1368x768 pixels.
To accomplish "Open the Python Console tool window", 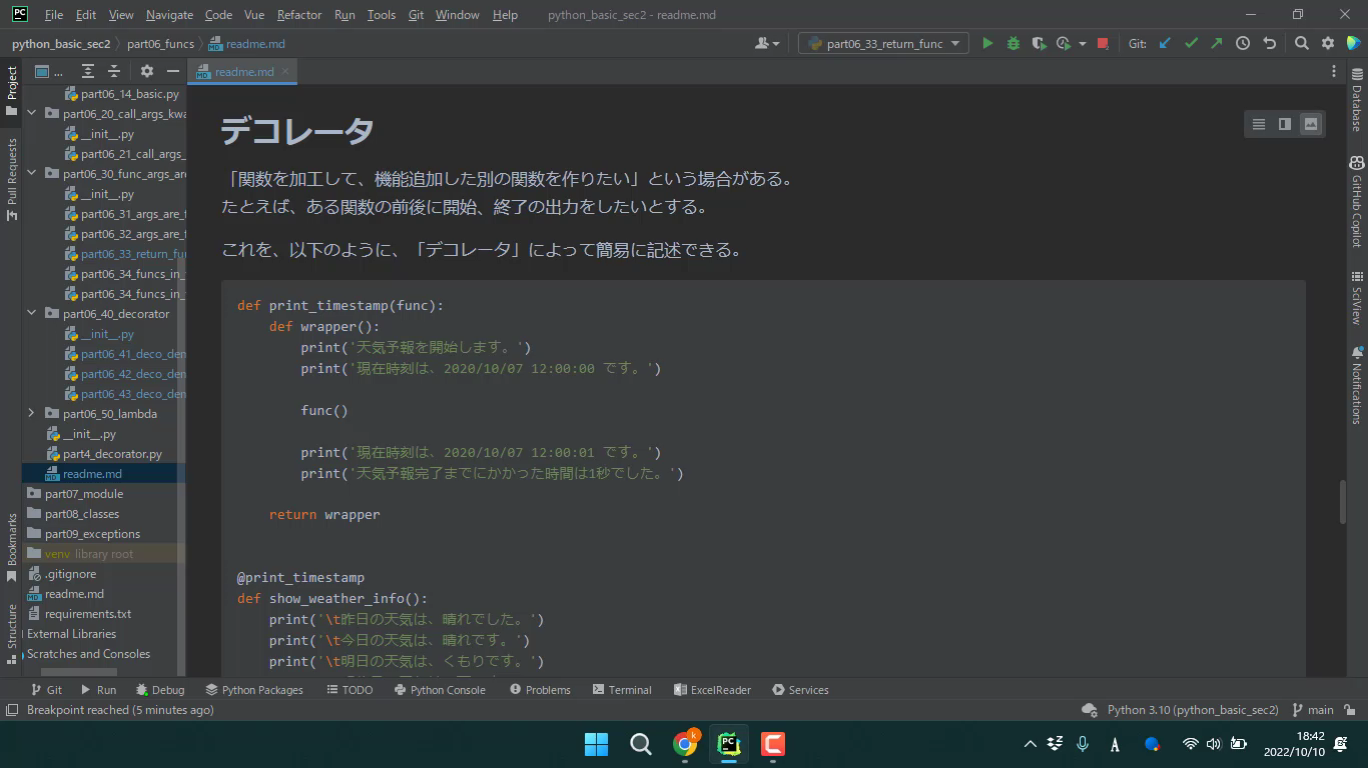I will pyautogui.click(x=439, y=690).
